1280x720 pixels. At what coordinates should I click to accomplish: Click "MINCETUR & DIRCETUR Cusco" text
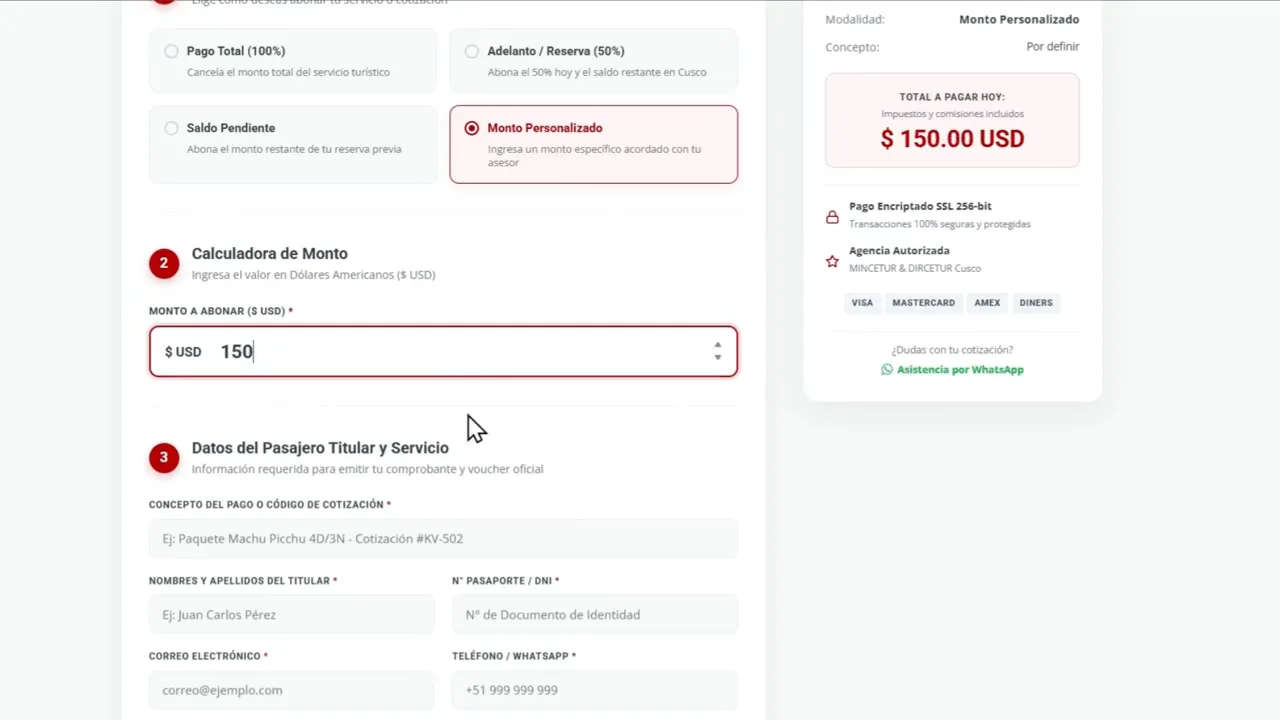(915, 268)
